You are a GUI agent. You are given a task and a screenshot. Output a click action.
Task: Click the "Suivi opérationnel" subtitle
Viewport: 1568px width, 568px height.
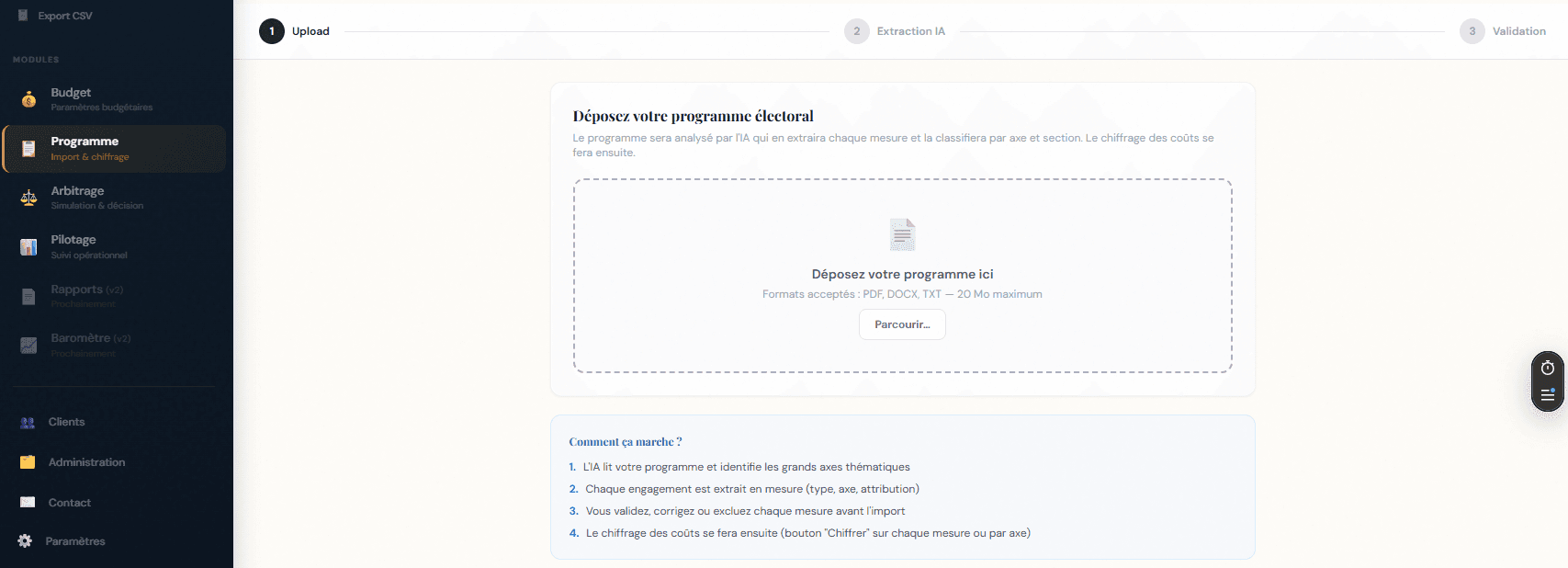pyautogui.click(x=89, y=256)
